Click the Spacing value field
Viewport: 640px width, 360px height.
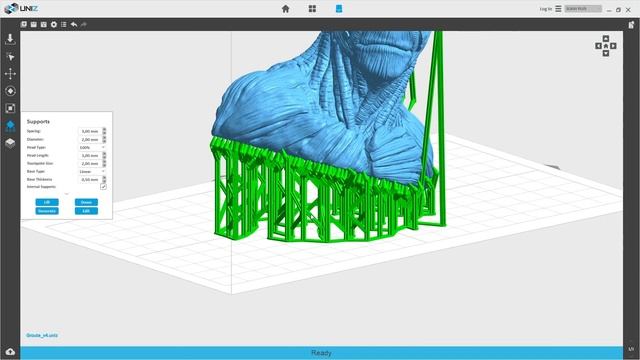90,131
